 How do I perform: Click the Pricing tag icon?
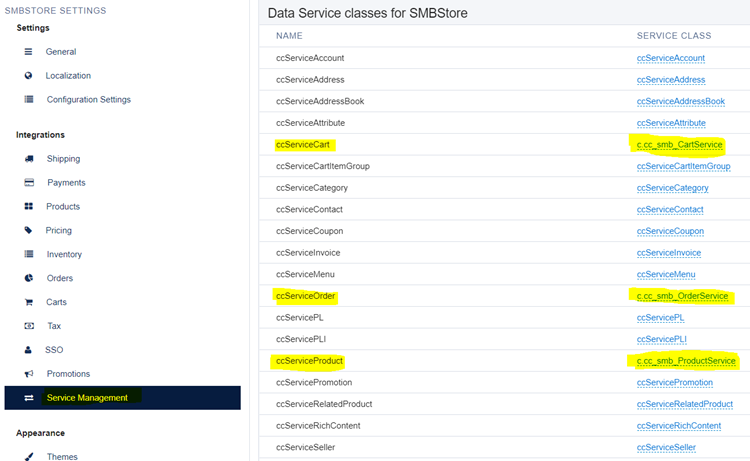click(x=29, y=230)
